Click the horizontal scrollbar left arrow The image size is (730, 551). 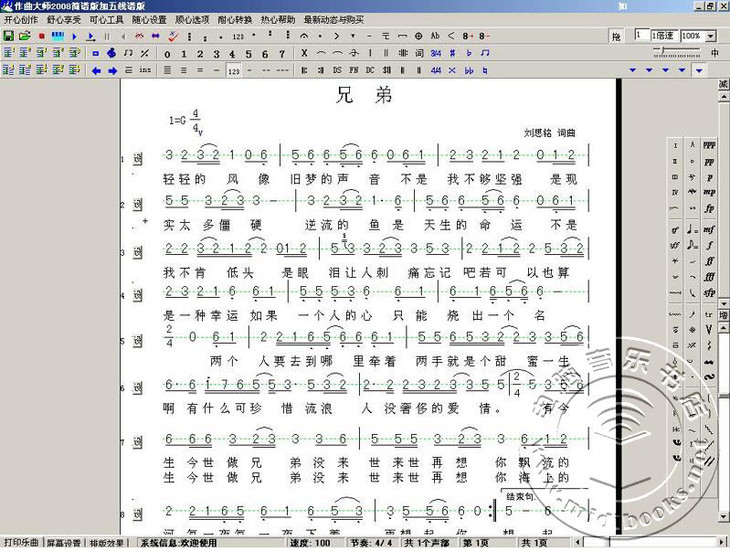click(x=578, y=542)
